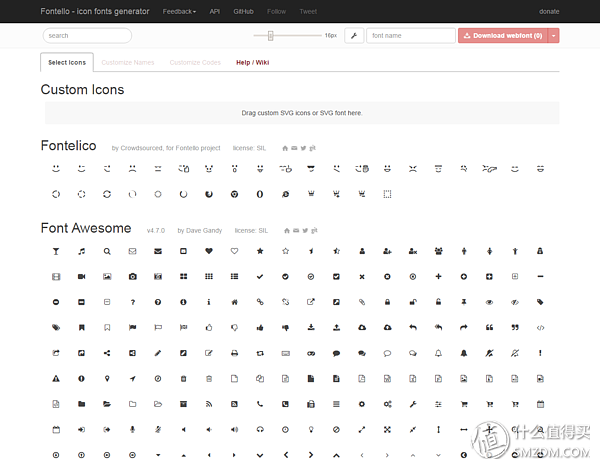Viewport: 600px width, 469px height.
Task: Select the first smiley emoticon in Fontelico
Action: [56, 169]
